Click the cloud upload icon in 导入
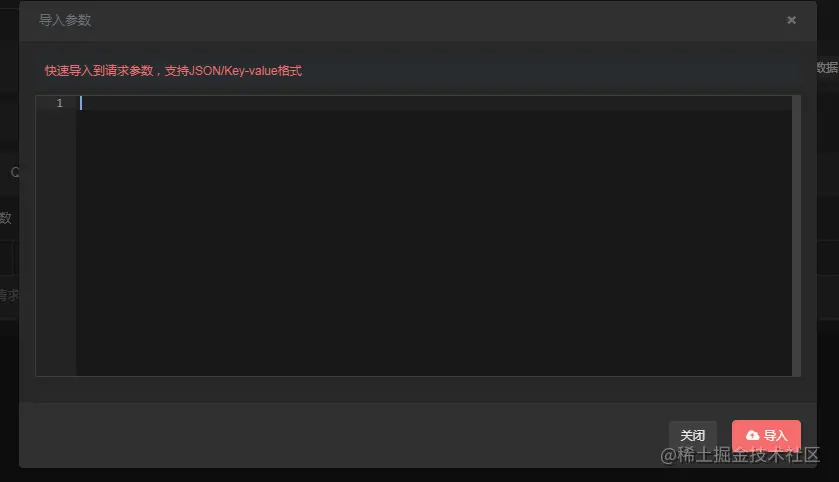 [x=752, y=435]
